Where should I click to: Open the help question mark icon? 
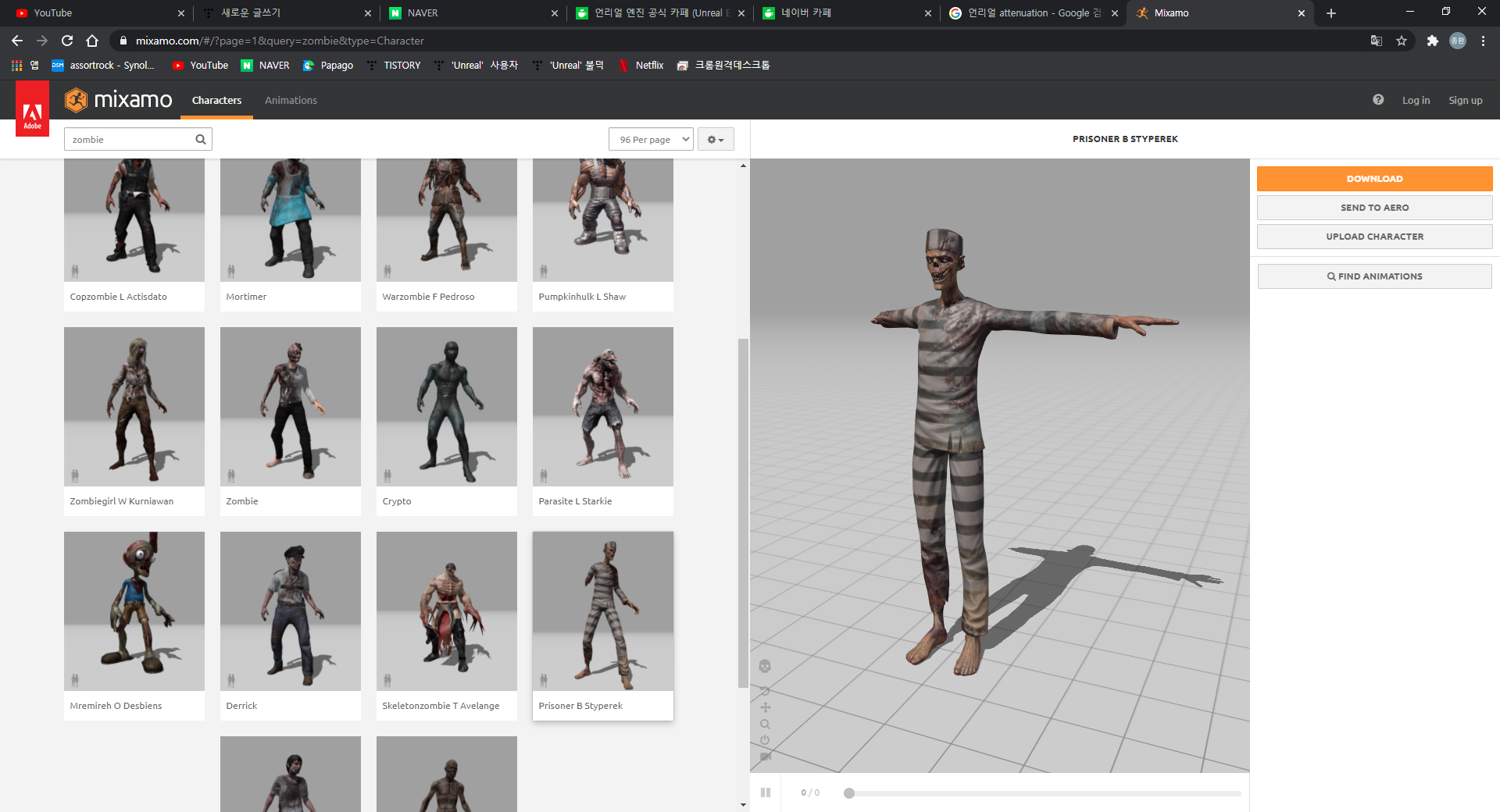(x=1378, y=100)
